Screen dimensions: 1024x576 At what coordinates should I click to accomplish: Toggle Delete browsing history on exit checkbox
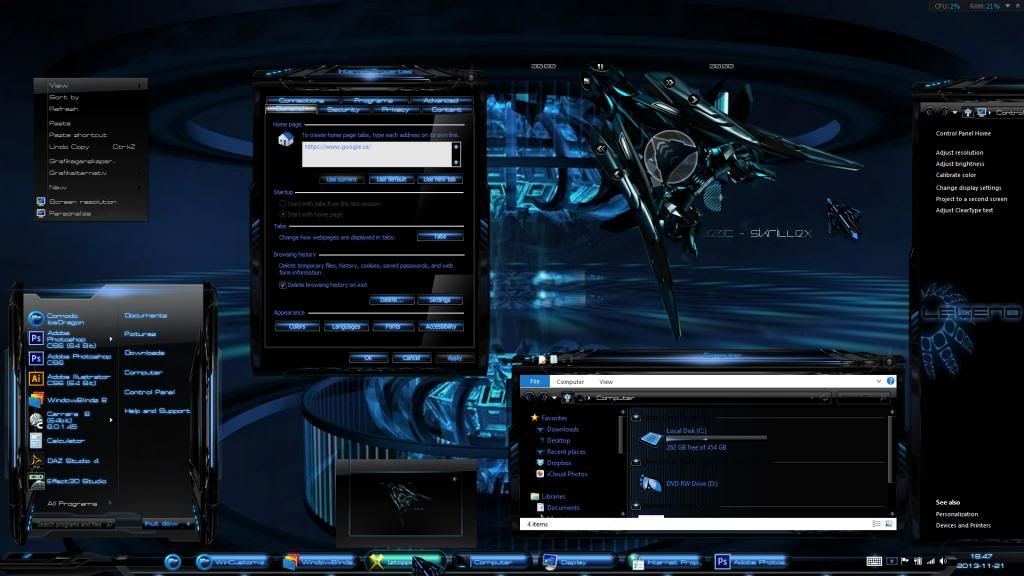(x=283, y=285)
